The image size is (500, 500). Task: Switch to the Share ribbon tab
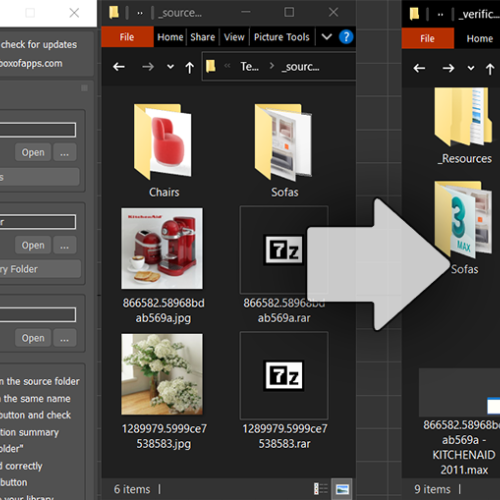click(202, 37)
